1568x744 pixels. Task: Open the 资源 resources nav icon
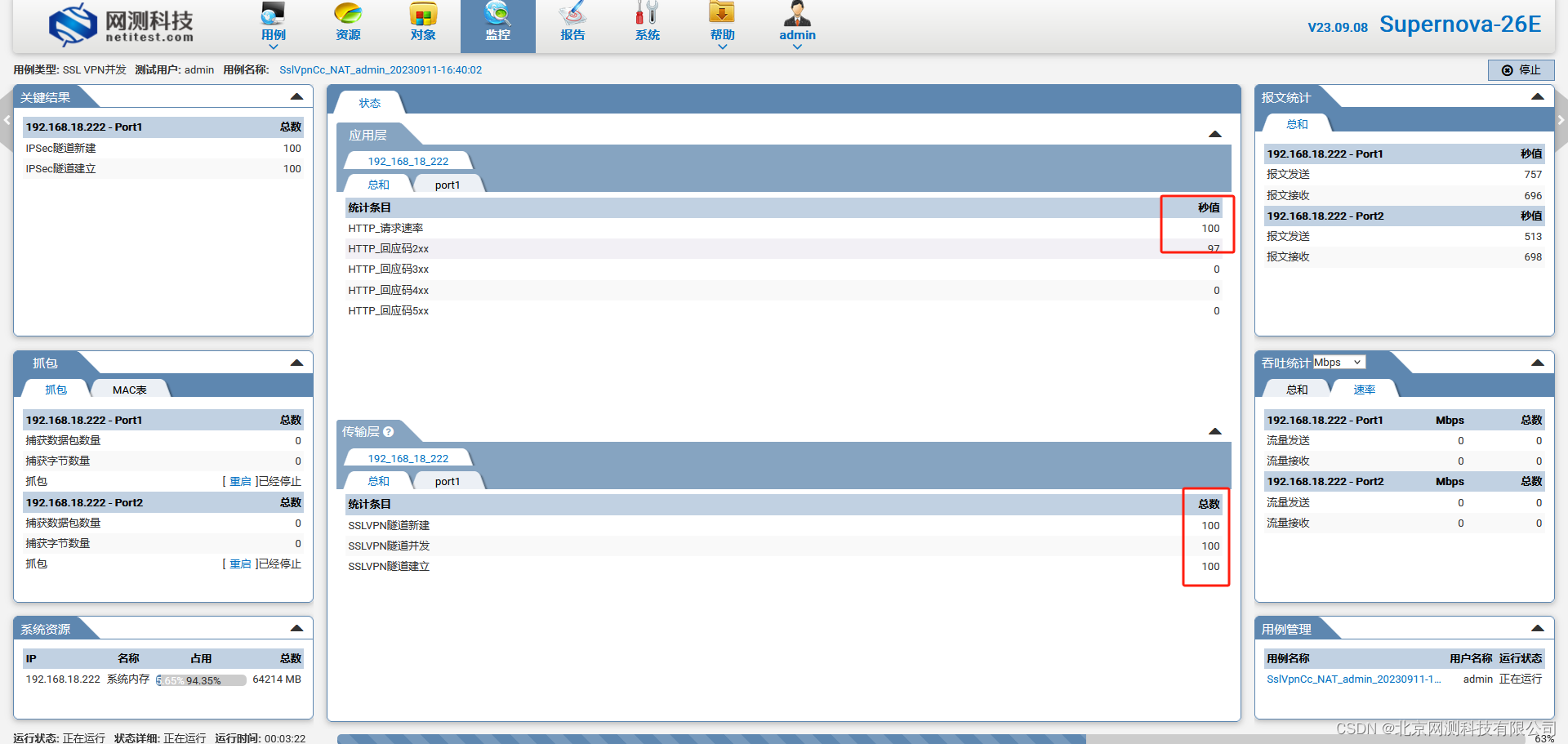348,14
